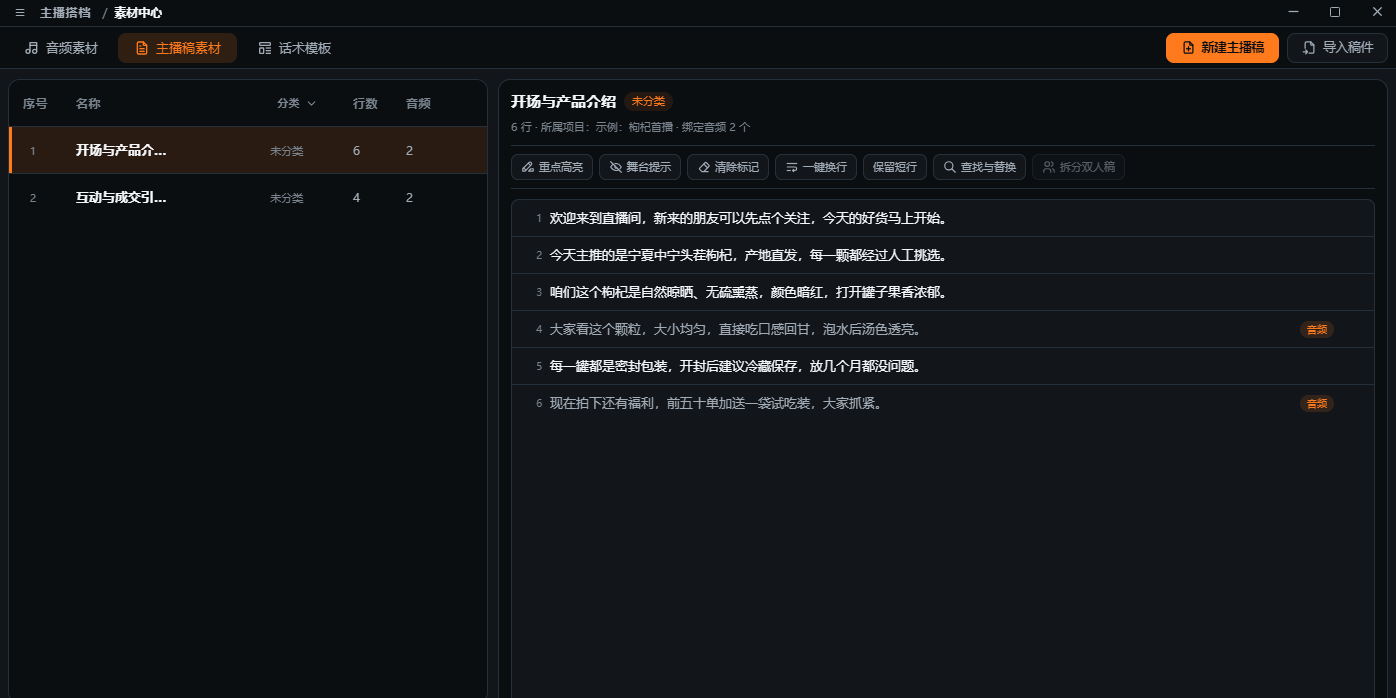Click 主播搭档 breadcrumb link
1396x698 pixels.
pyautogui.click(x=65, y=13)
